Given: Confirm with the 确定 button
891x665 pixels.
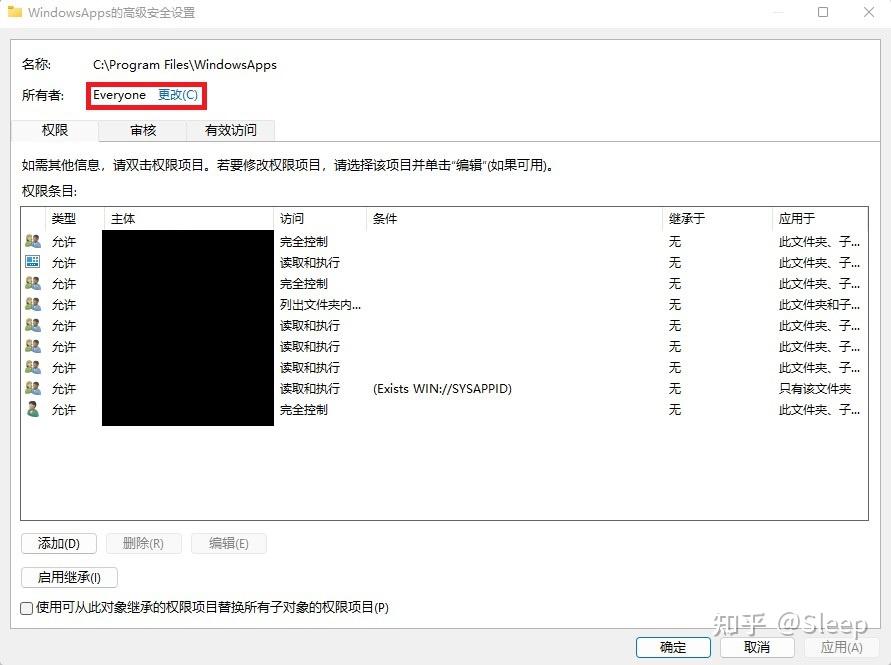Looking at the screenshot, I should click(673, 647).
